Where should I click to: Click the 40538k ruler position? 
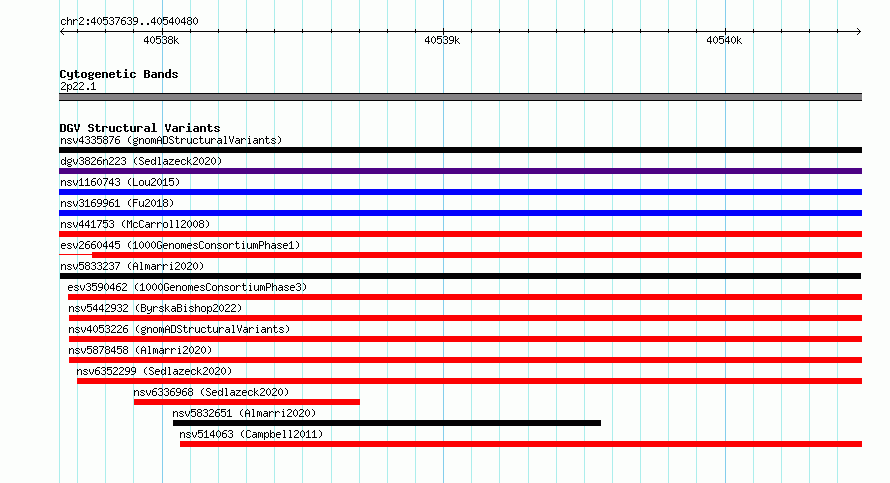coord(161,40)
